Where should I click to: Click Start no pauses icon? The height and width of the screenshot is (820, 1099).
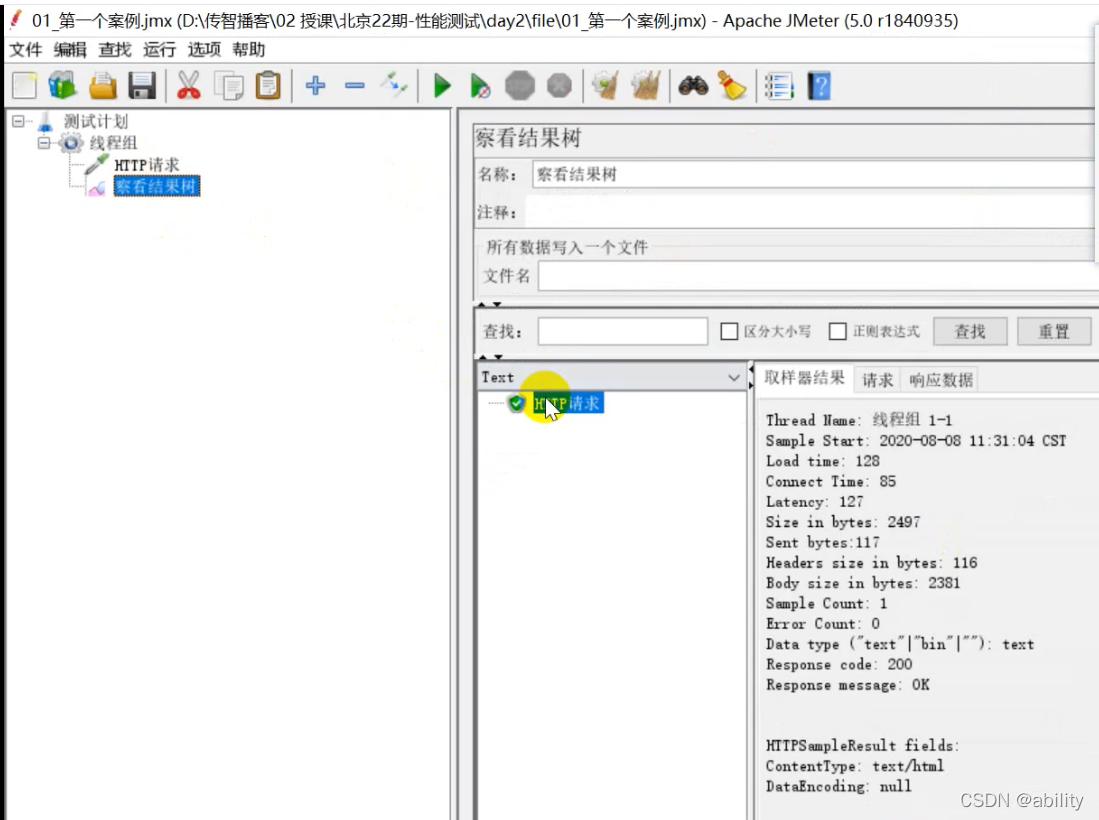click(x=480, y=86)
